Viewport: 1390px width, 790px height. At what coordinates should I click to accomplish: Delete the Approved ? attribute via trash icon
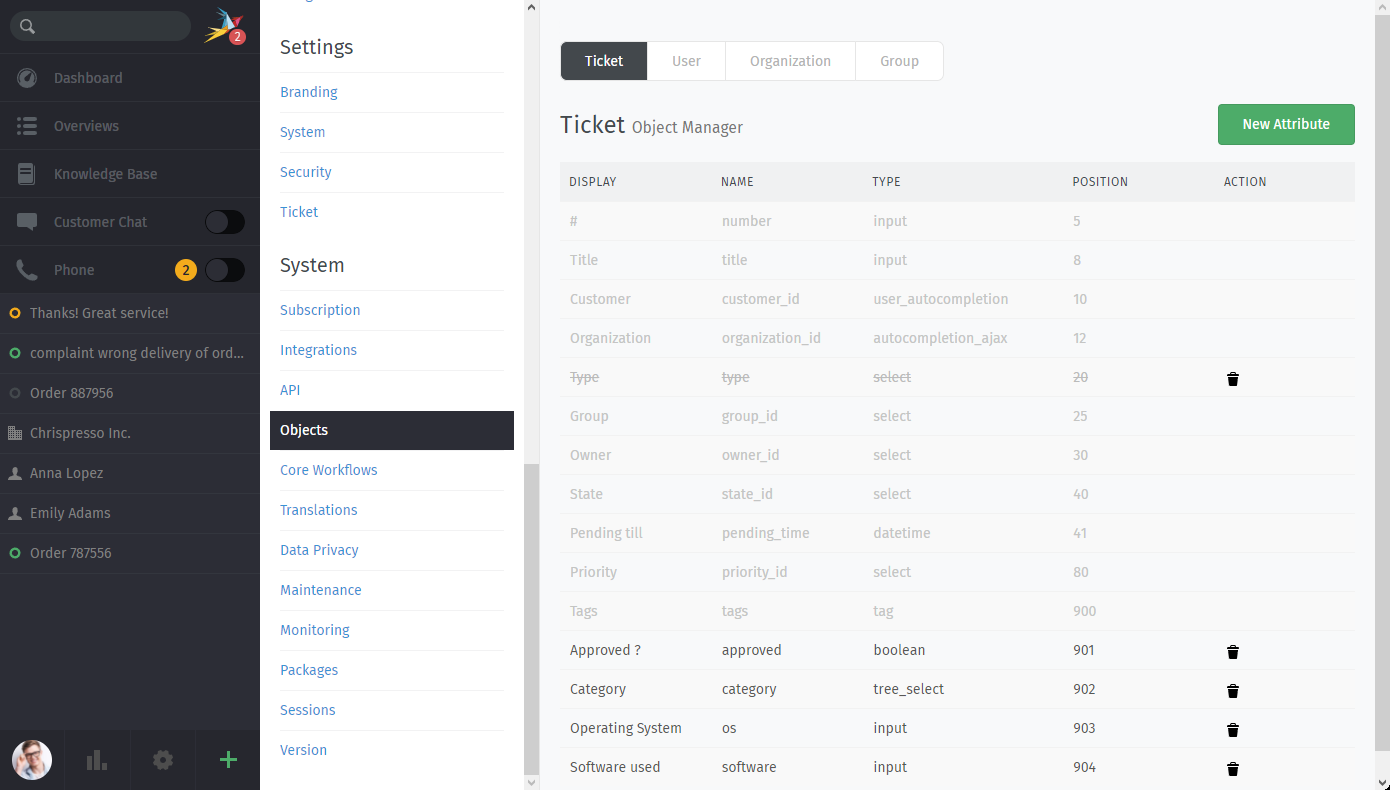tap(1233, 651)
